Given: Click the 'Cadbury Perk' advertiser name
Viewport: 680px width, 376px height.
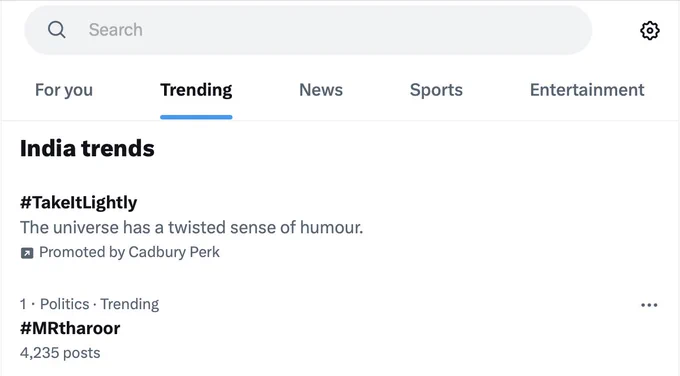Looking at the screenshot, I should (174, 252).
